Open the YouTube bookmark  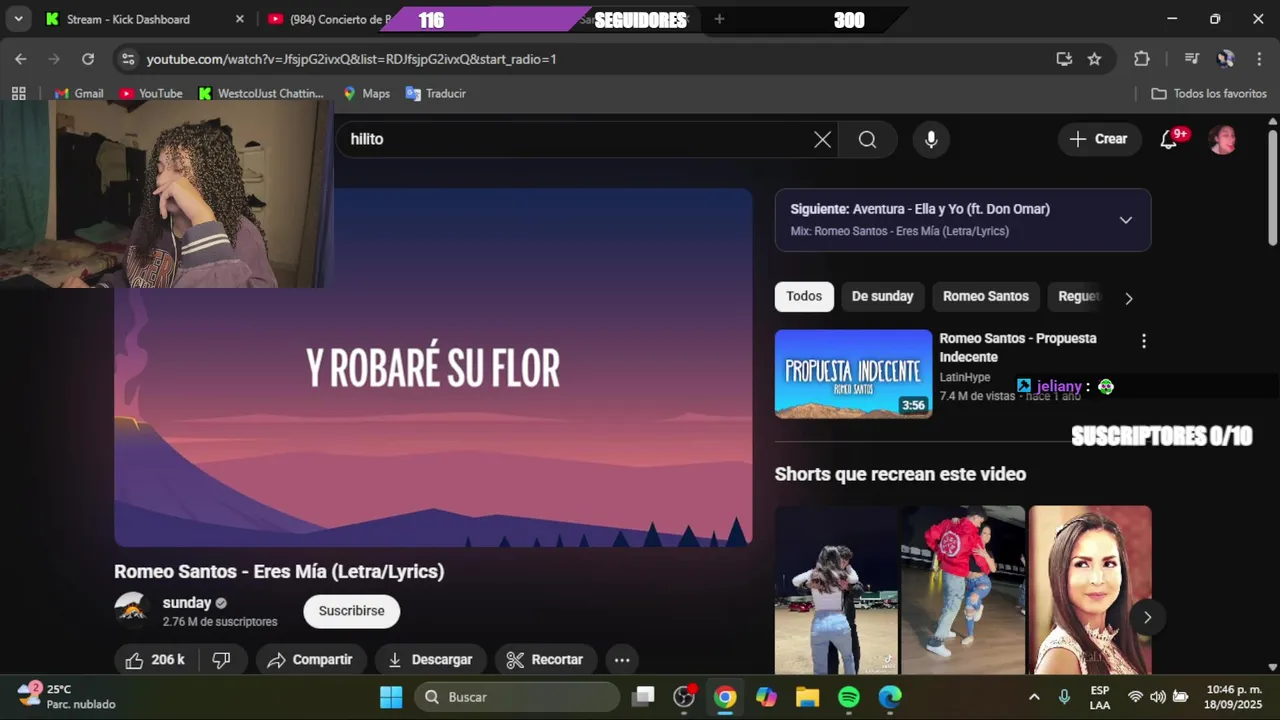coord(151,93)
